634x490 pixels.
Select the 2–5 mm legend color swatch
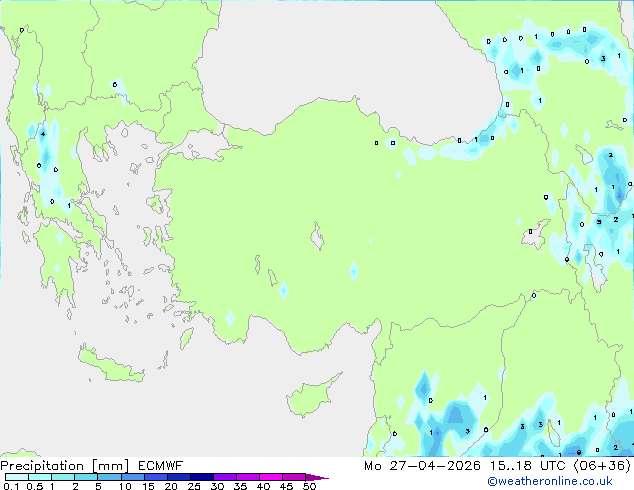86,477
